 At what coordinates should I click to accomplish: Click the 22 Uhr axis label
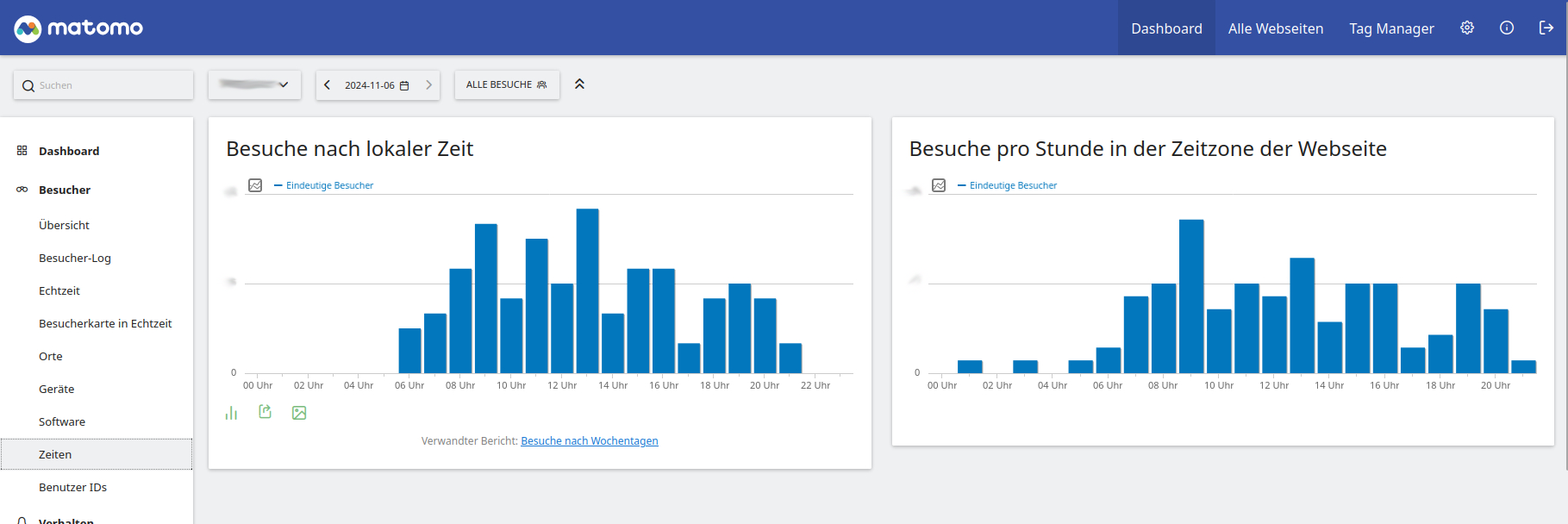(815, 385)
